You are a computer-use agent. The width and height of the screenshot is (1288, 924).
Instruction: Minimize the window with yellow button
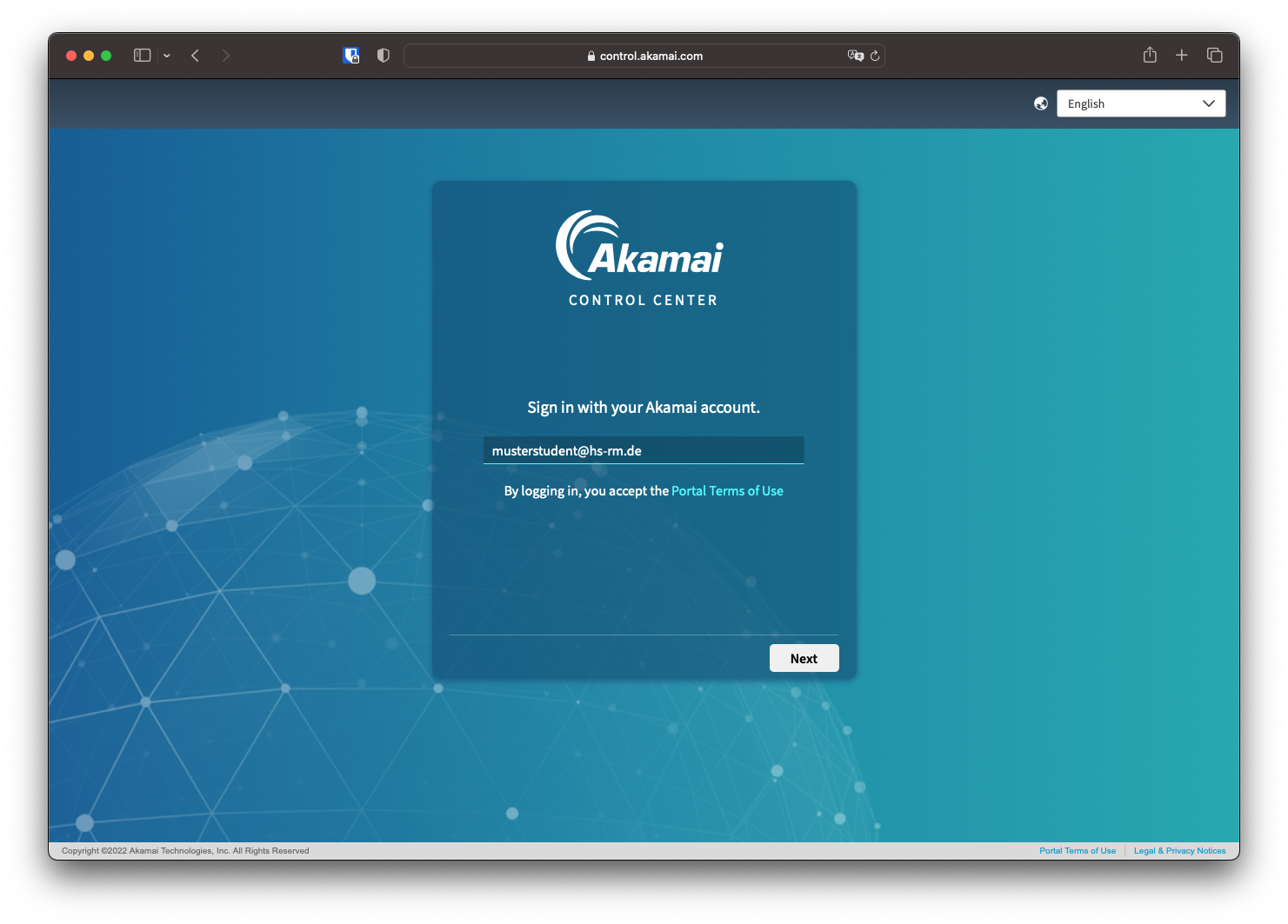pyautogui.click(x=89, y=56)
